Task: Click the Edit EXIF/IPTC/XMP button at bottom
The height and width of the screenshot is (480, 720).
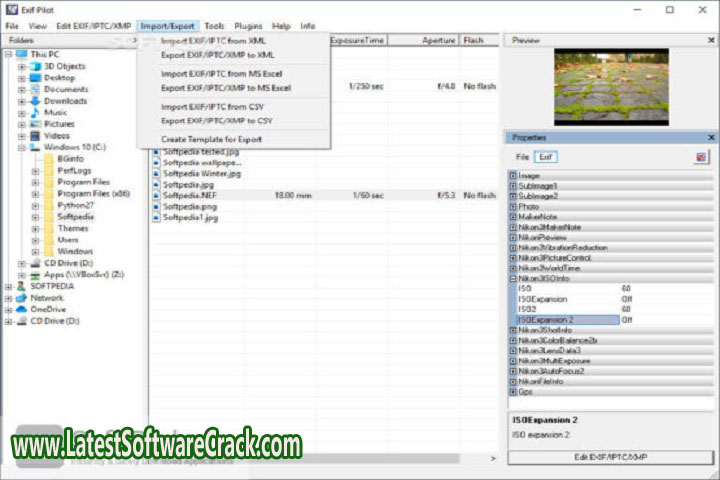Action: point(610,457)
